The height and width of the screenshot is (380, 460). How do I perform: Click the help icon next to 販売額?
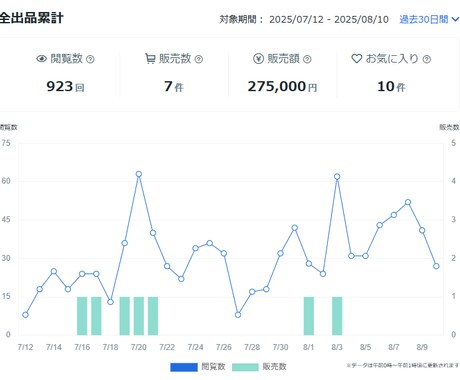coord(307,59)
